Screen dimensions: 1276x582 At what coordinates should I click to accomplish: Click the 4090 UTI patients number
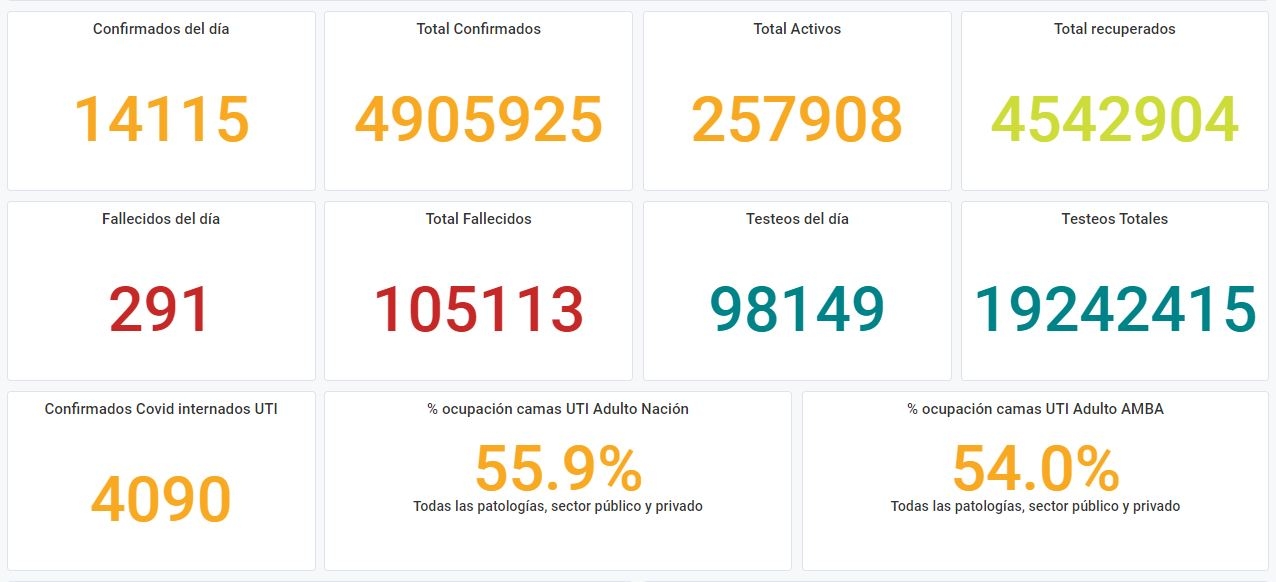pos(161,499)
